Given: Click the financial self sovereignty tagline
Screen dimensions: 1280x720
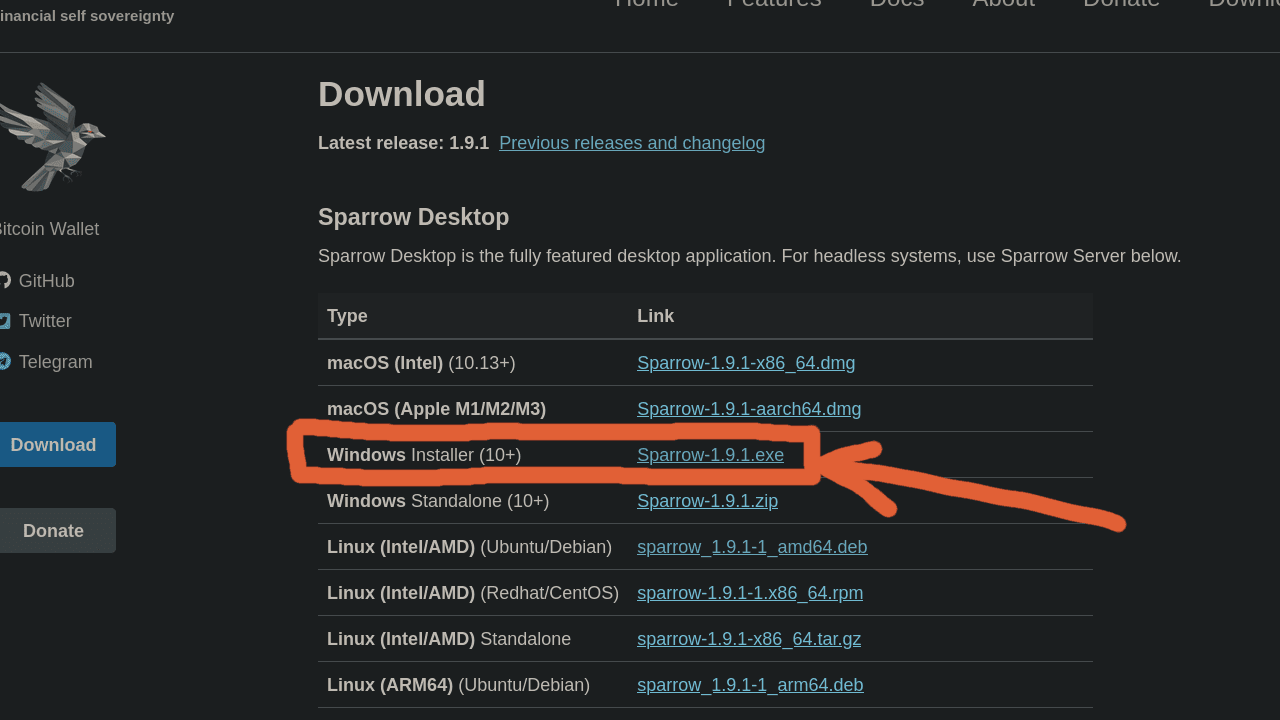Looking at the screenshot, I should point(87,16).
